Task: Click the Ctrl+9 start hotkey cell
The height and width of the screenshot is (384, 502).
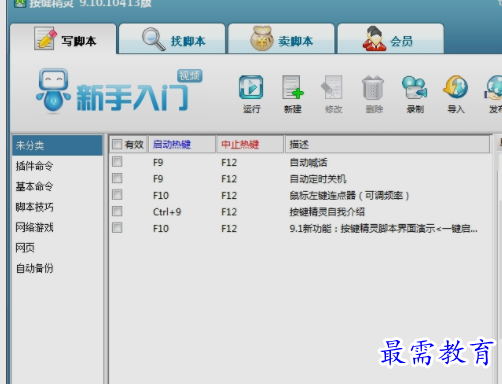Action: pos(167,212)
